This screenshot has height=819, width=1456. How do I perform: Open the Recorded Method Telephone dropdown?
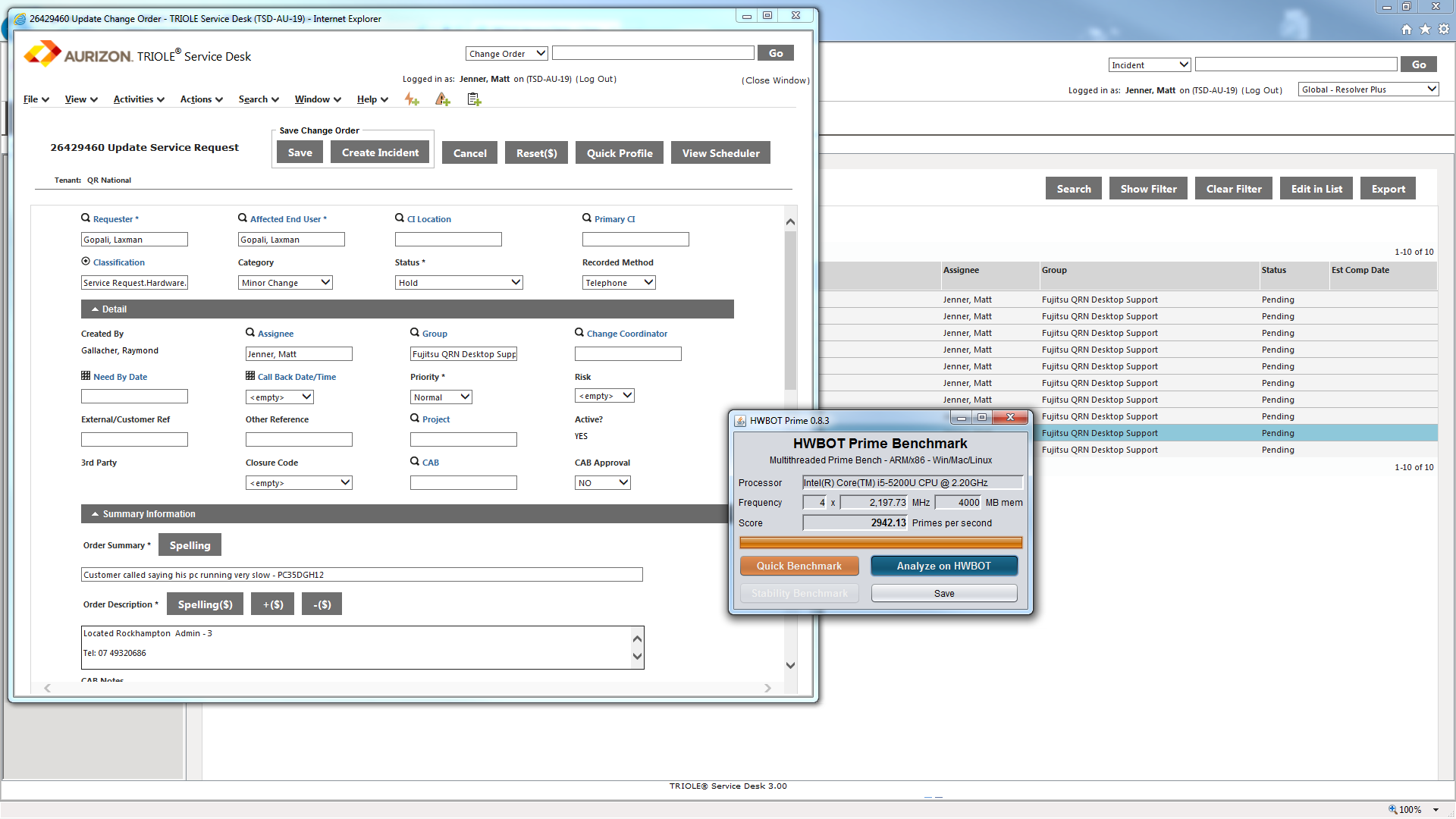[619, 283]
